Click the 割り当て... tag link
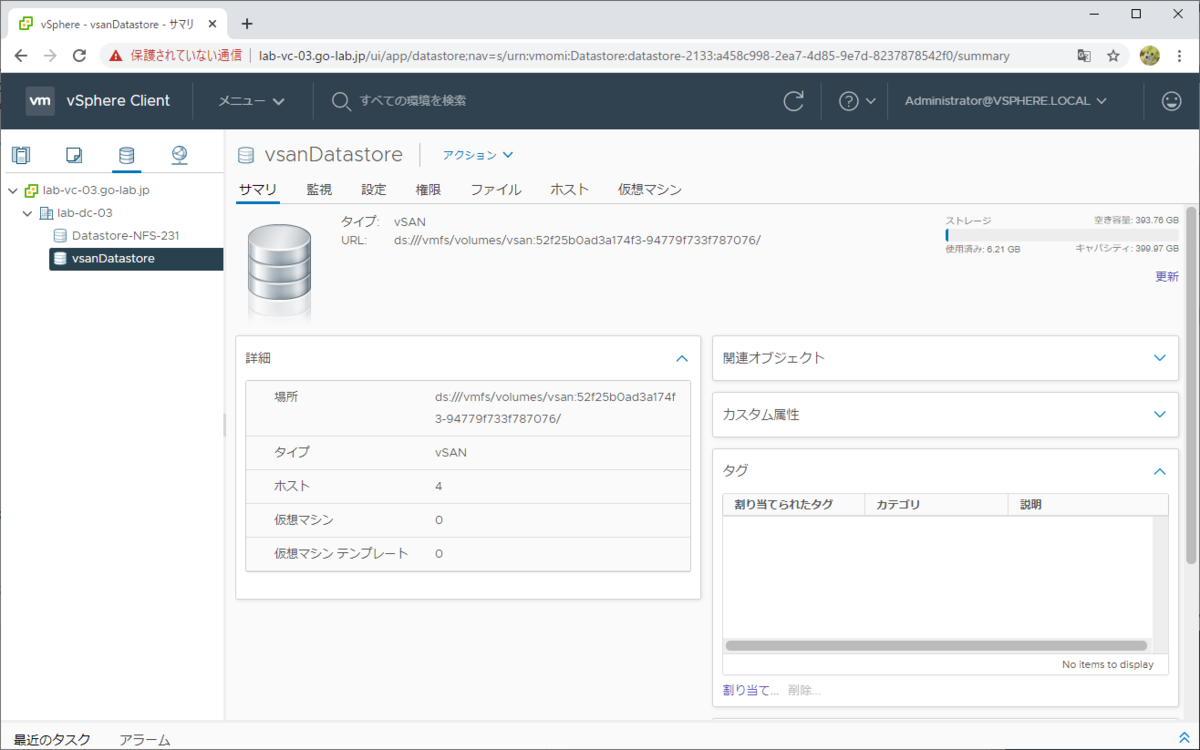The image size is (1200, 750). click(x=750, y=690)
